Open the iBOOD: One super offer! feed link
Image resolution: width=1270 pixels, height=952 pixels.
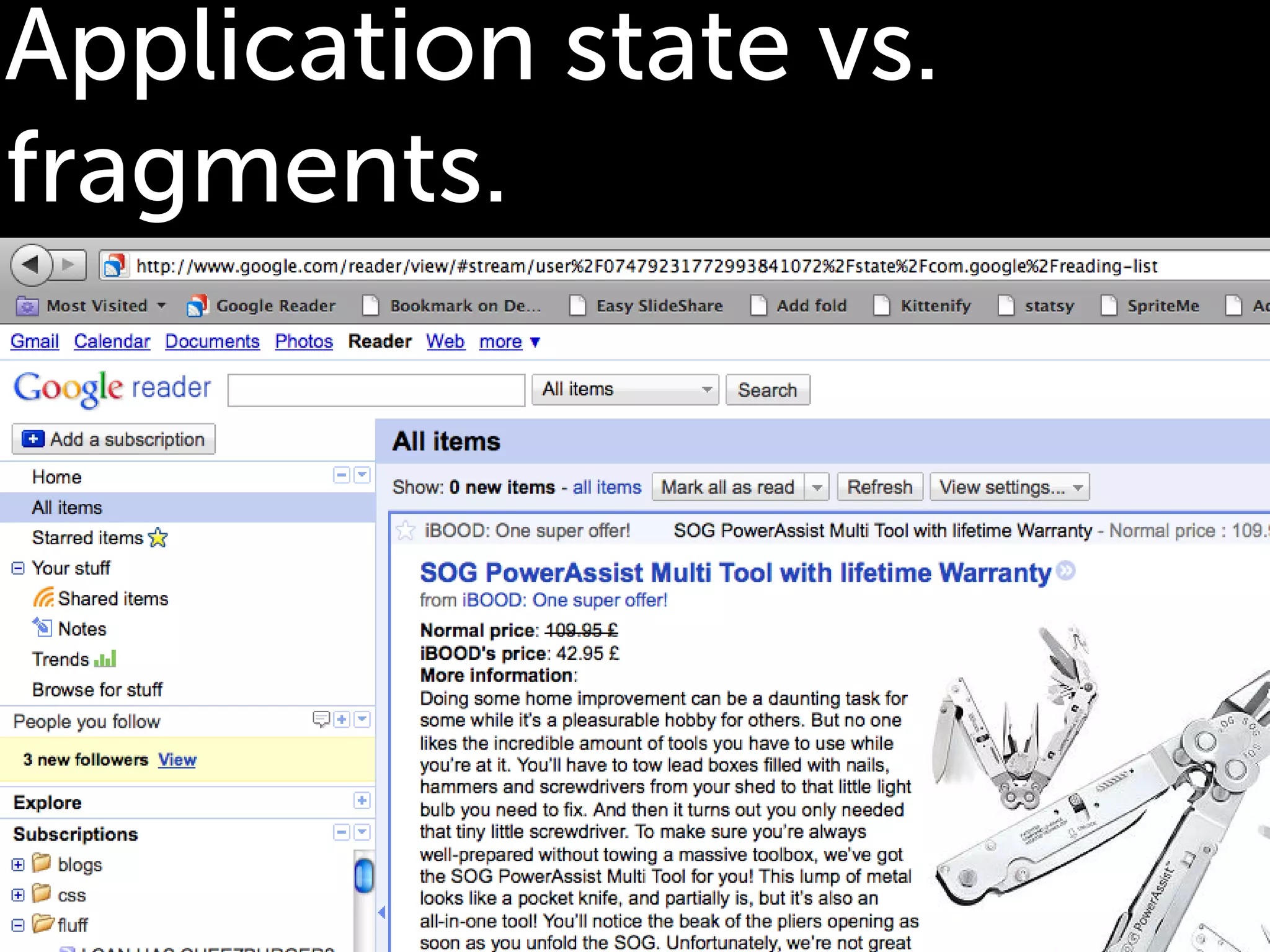click(565, 600)
